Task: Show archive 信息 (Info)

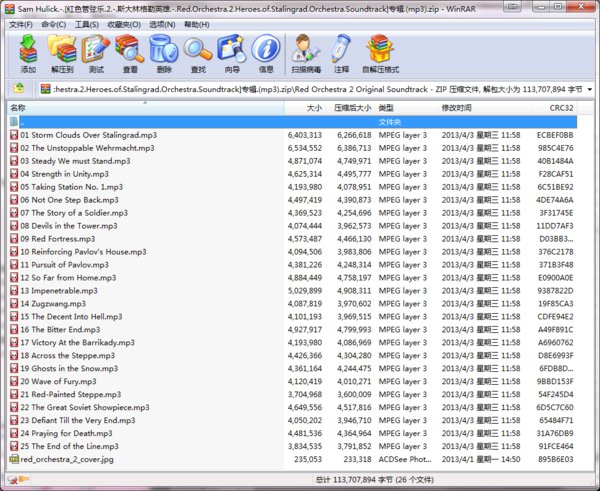Action: tap(266, 53)
